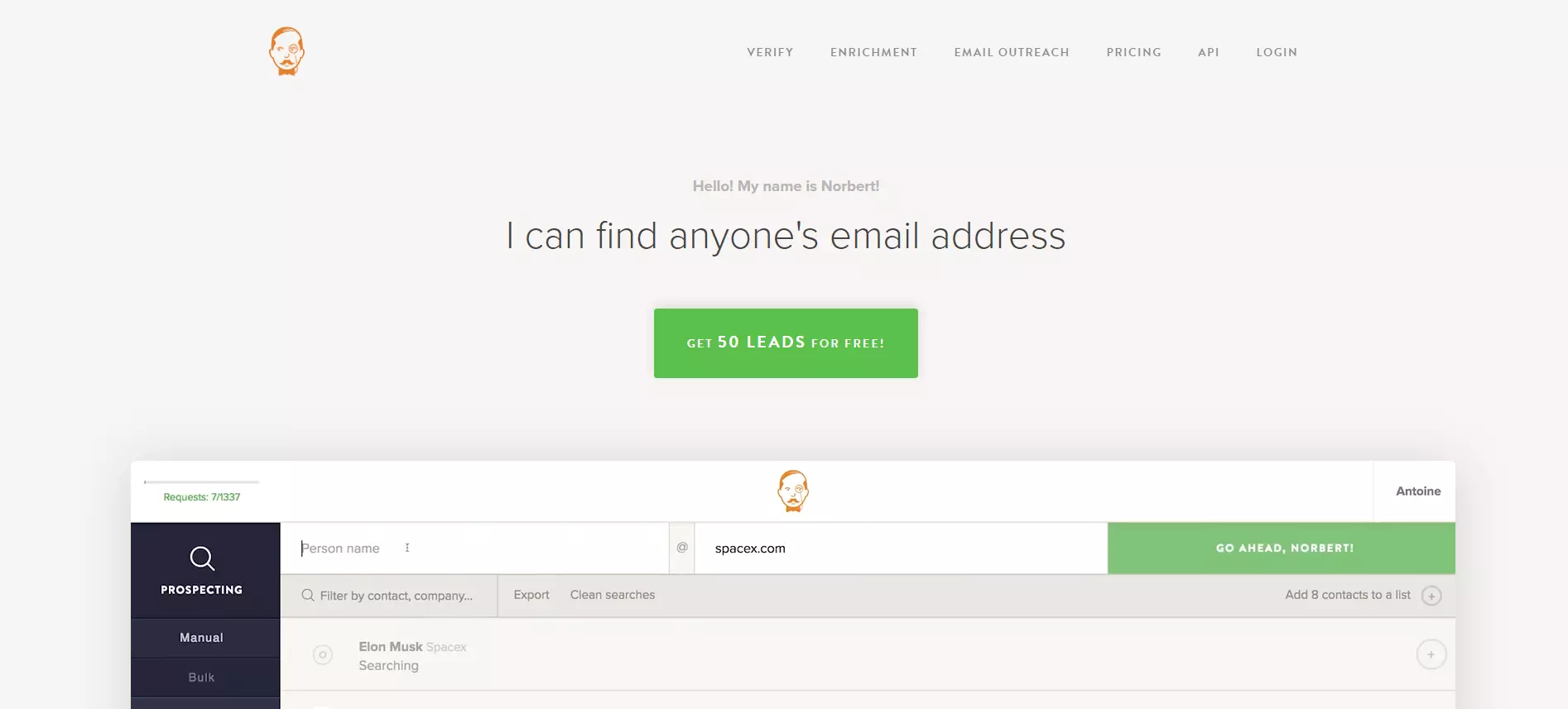1568x709 pixels.
Task: Click the @ symbol beside domain field
Action: tap(682, 548)
